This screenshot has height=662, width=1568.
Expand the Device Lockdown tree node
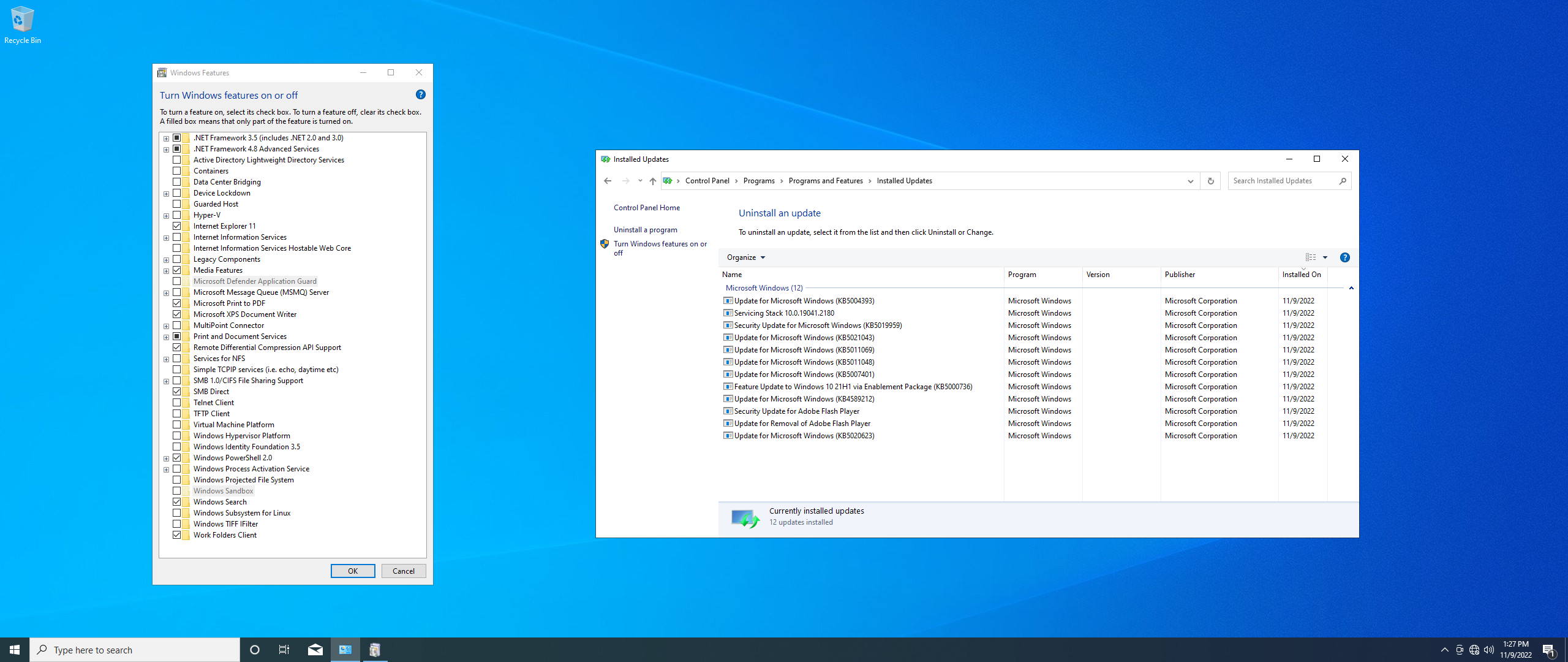coord(166,194)
